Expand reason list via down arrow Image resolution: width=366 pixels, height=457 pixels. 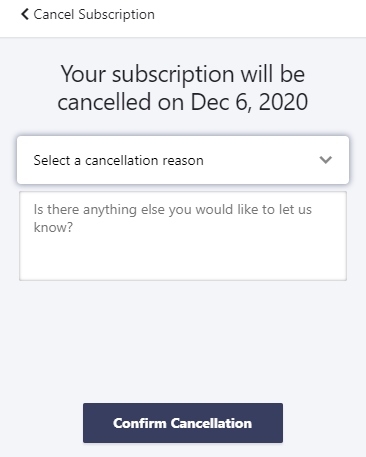coord(325,160)
